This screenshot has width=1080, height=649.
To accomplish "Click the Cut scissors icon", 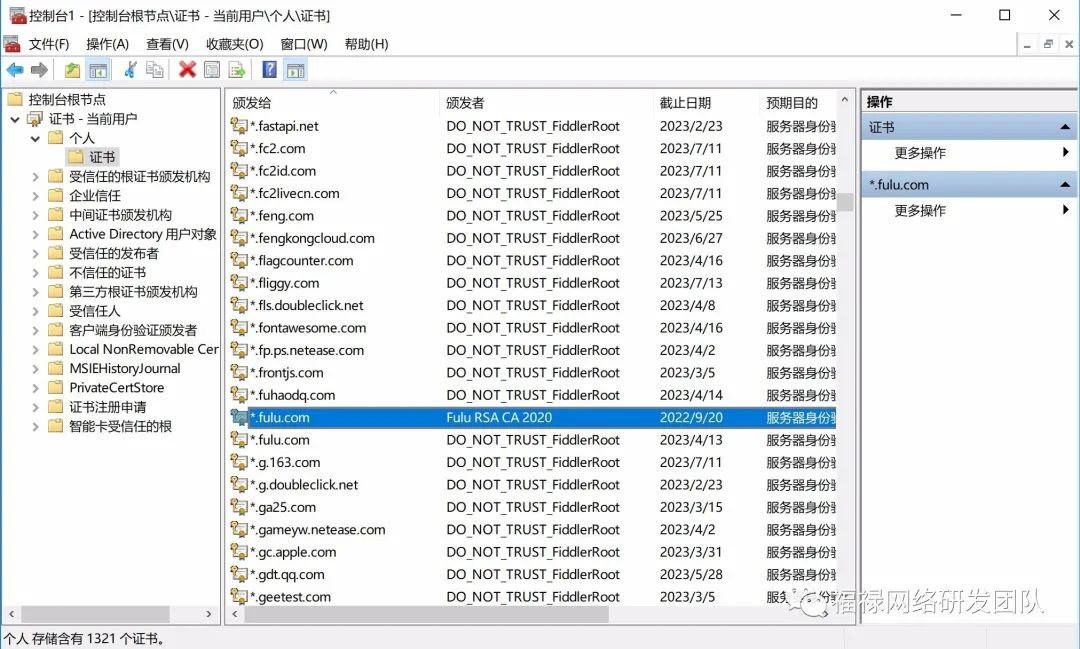I will (129, 70).
